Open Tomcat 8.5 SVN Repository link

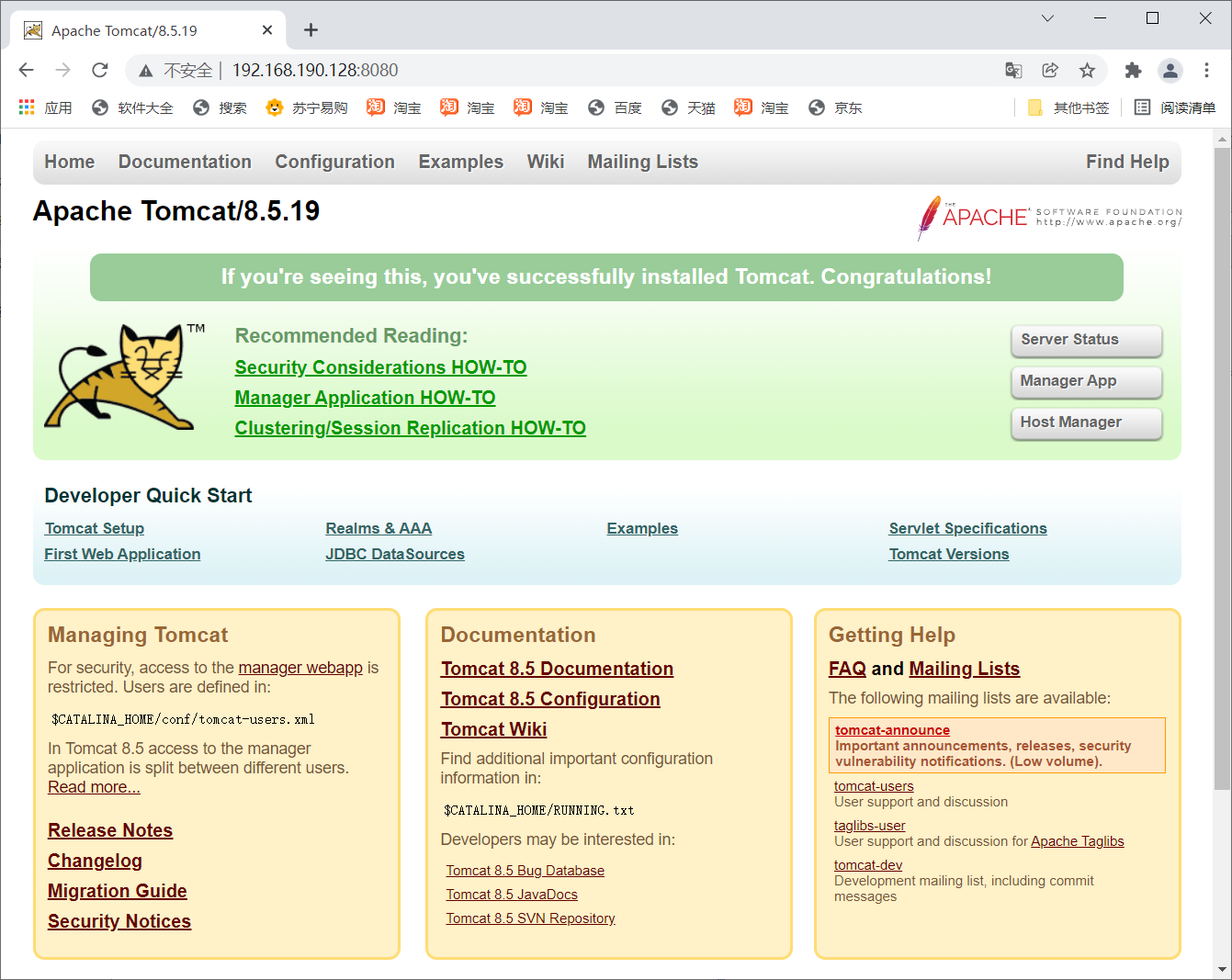531,918
